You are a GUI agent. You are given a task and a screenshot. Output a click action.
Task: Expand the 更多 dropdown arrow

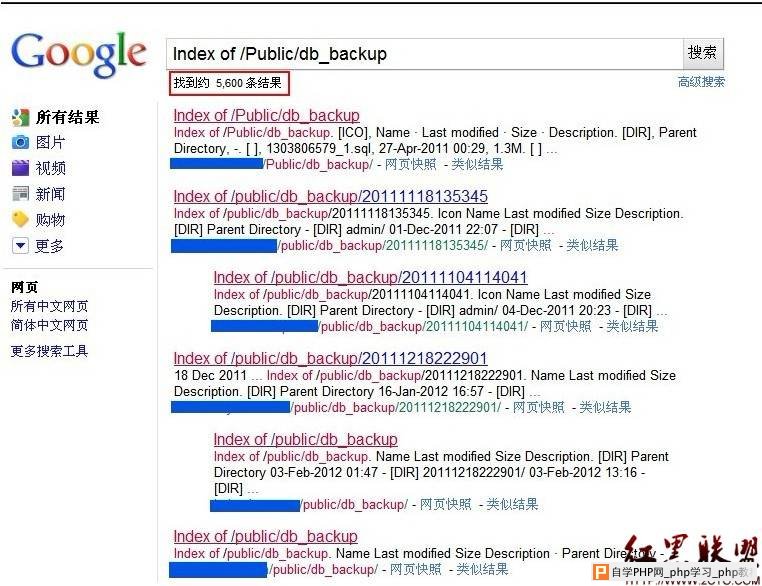[x=20, y=246]
